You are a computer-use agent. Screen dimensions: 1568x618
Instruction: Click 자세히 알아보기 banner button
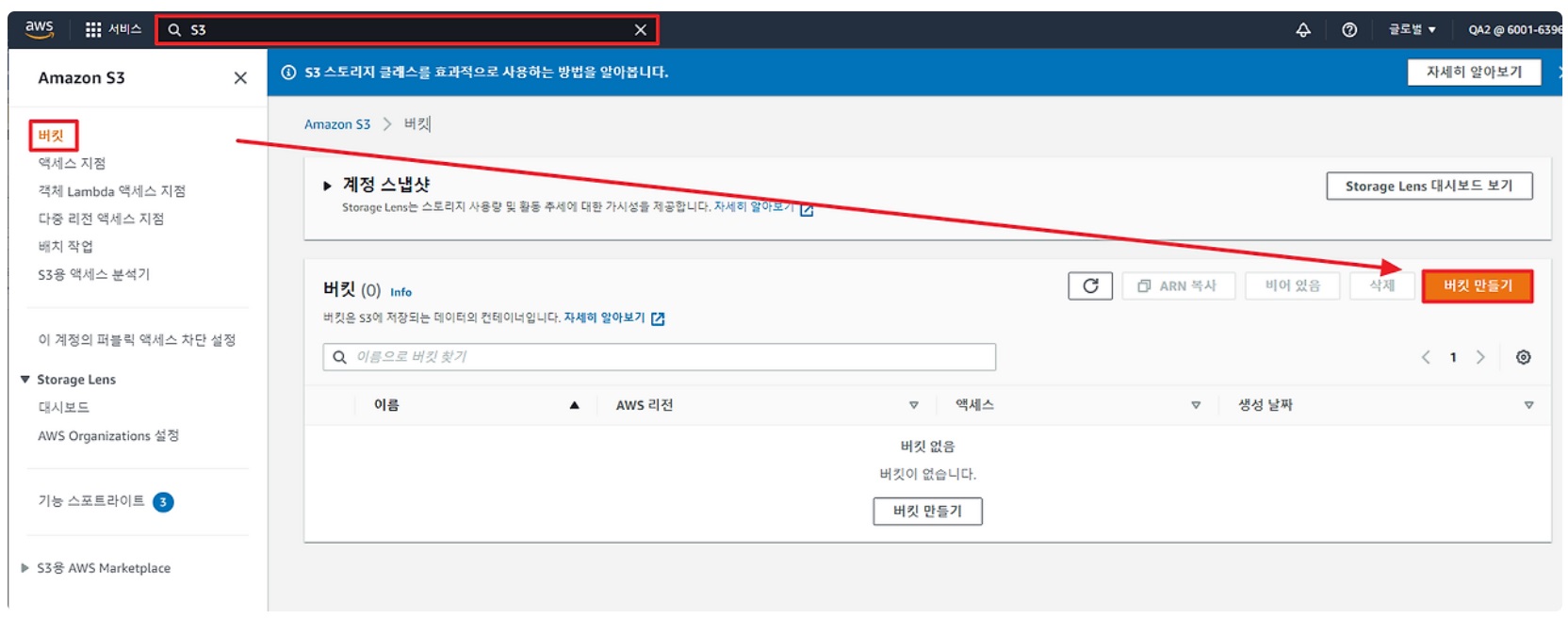click(1474, 73)
